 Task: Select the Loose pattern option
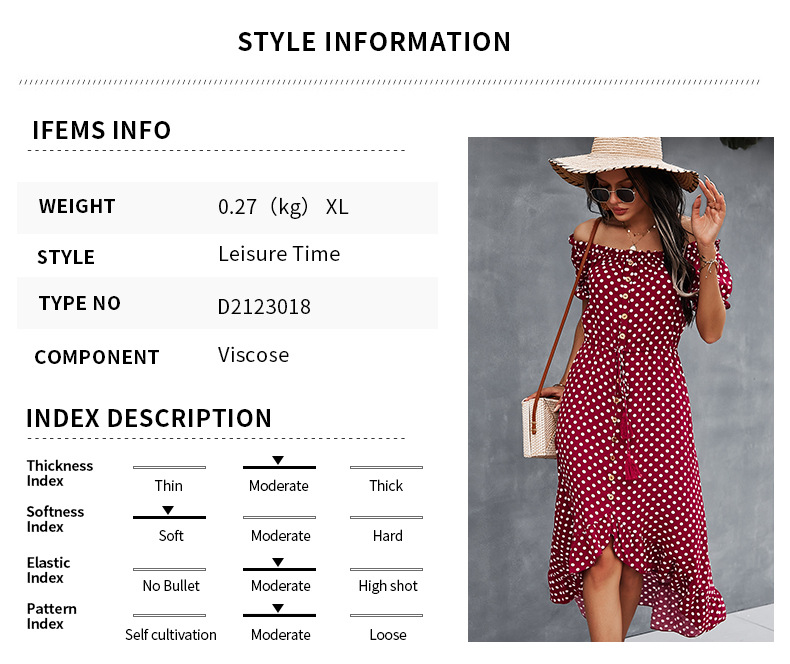click(x=388, y=634)
